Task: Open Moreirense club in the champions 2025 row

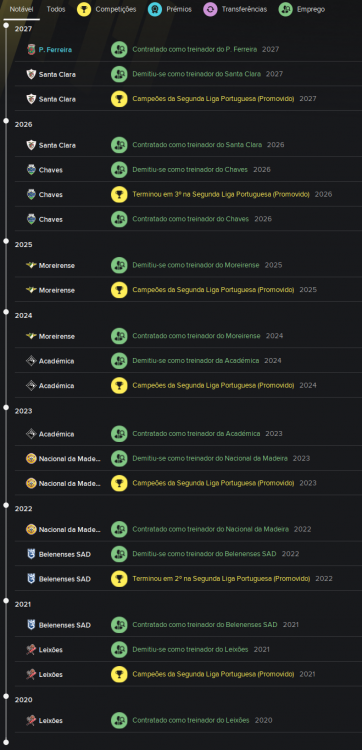Action: tap(57, 290)
